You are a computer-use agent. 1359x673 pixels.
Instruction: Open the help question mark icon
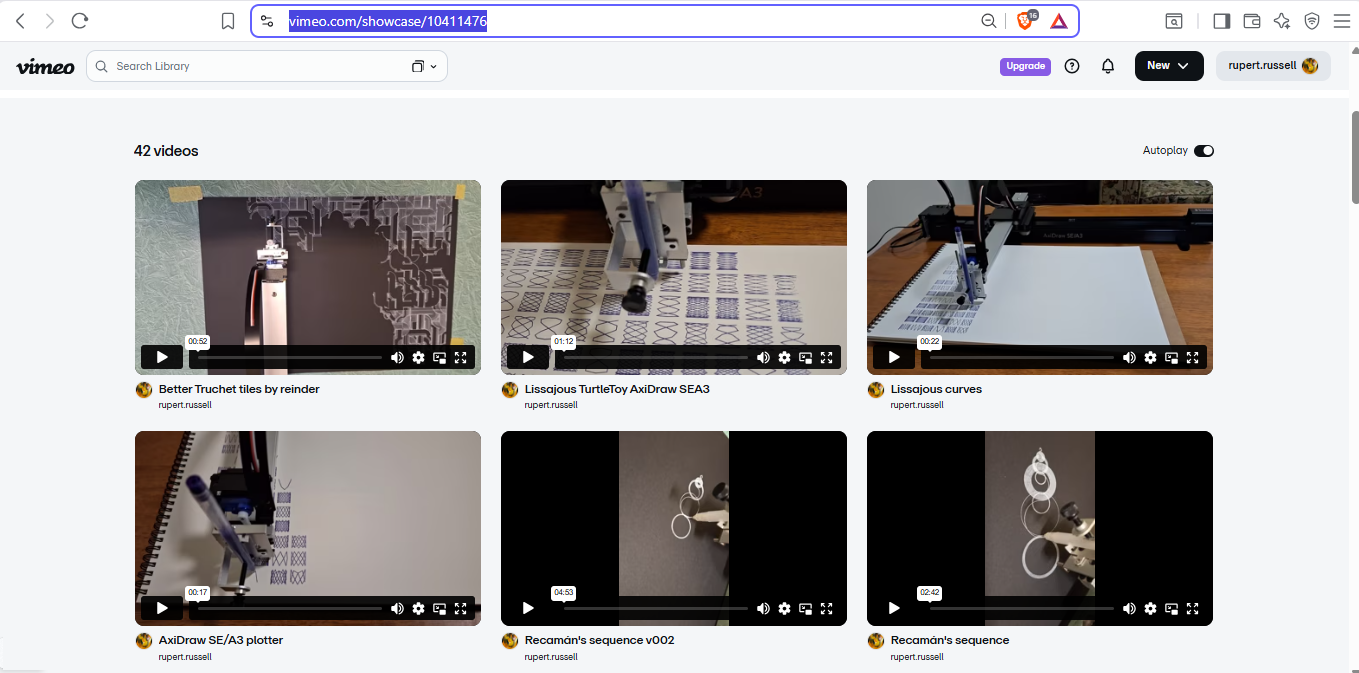(x=1072, y=66)
